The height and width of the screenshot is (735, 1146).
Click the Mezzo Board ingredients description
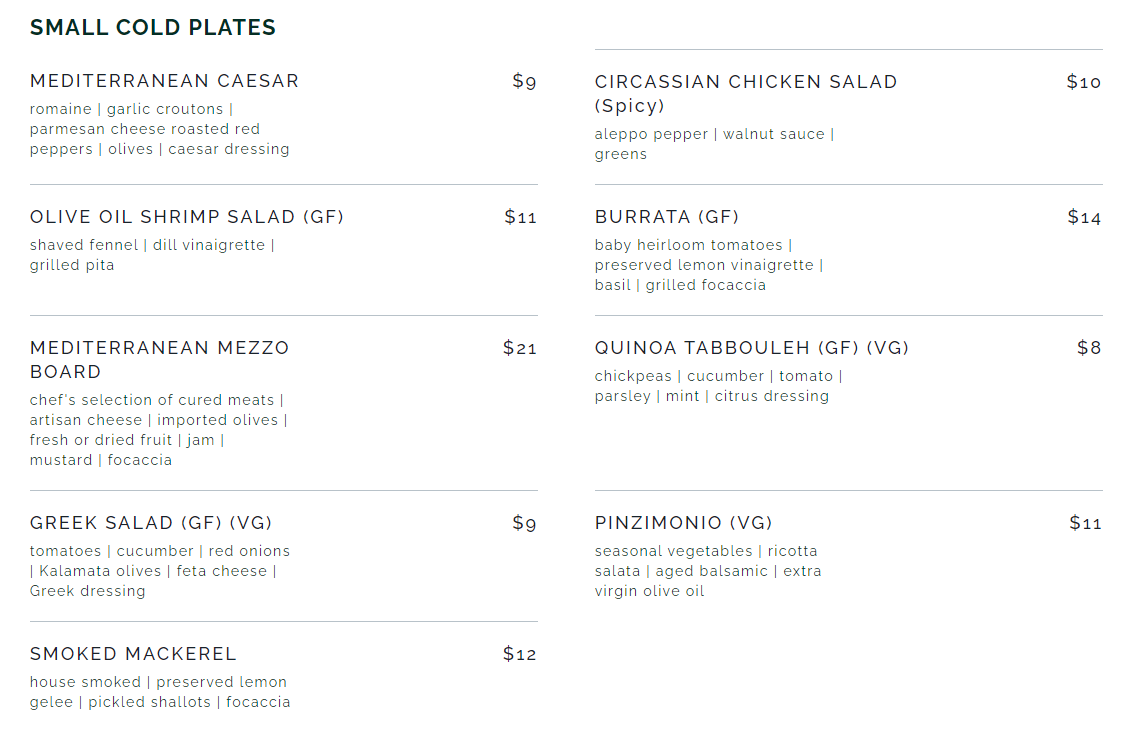pos(158,430)
